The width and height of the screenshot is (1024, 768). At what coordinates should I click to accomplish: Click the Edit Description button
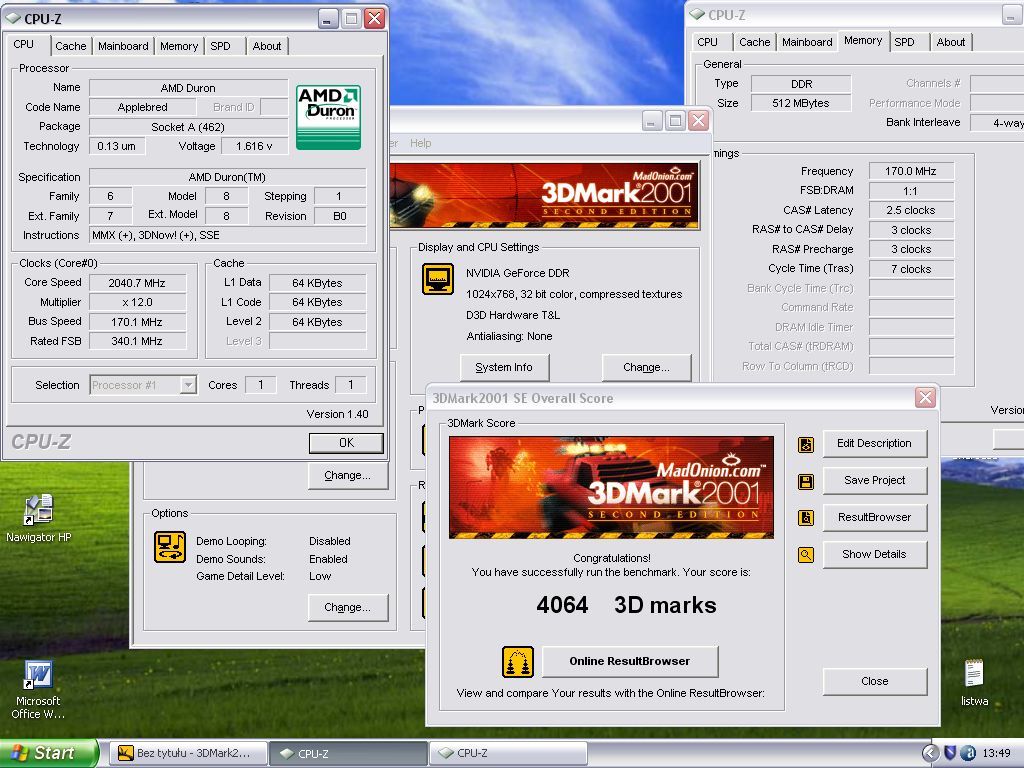[x=874, y=443]
